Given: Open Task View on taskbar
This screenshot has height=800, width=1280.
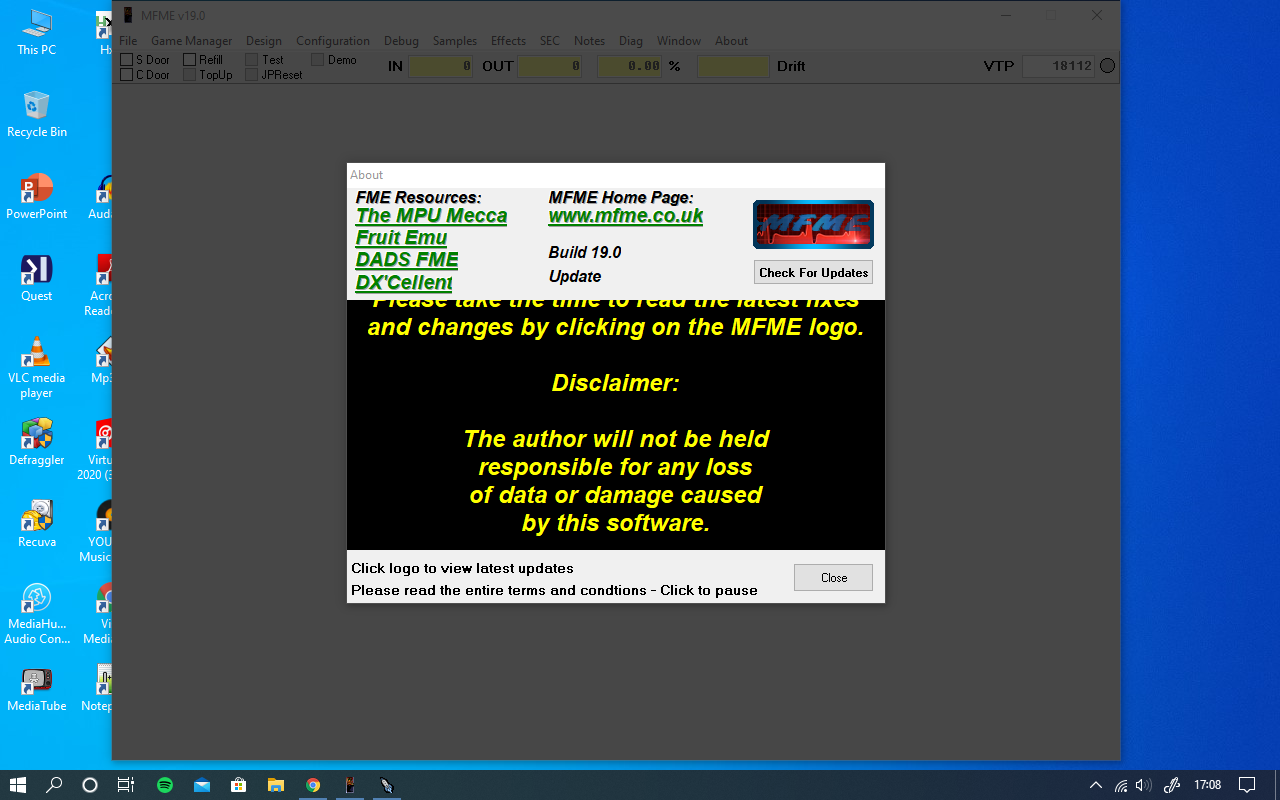Looking at the screenshot, I should pos(126,785).
